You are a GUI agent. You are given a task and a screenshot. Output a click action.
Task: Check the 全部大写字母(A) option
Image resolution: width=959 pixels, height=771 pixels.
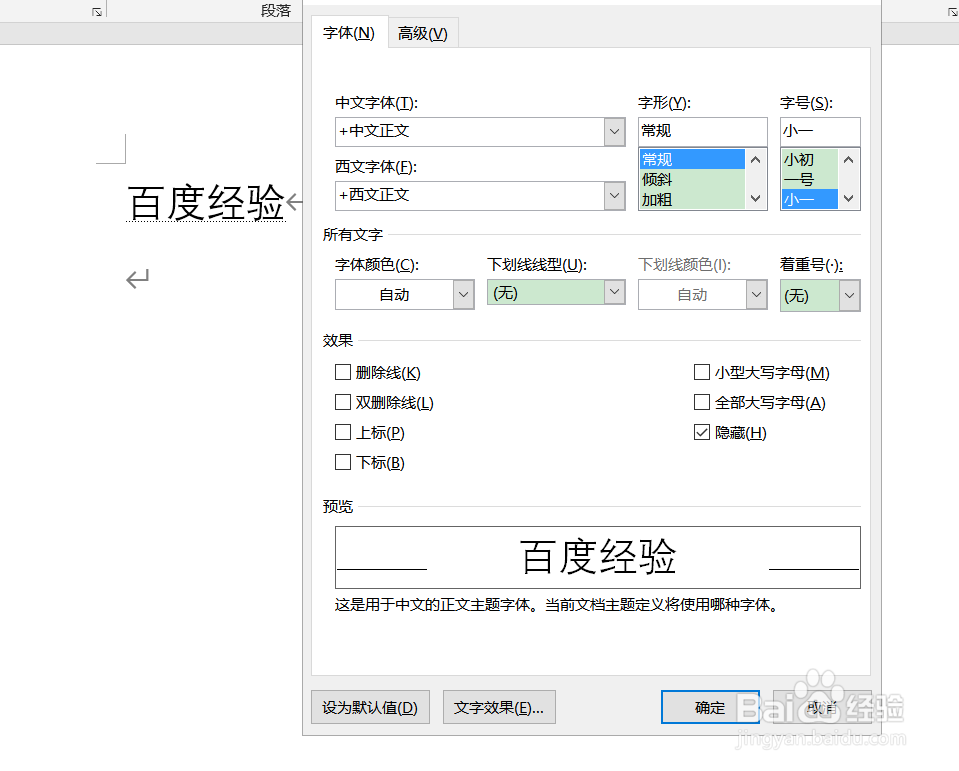click(x=702, y=402)
